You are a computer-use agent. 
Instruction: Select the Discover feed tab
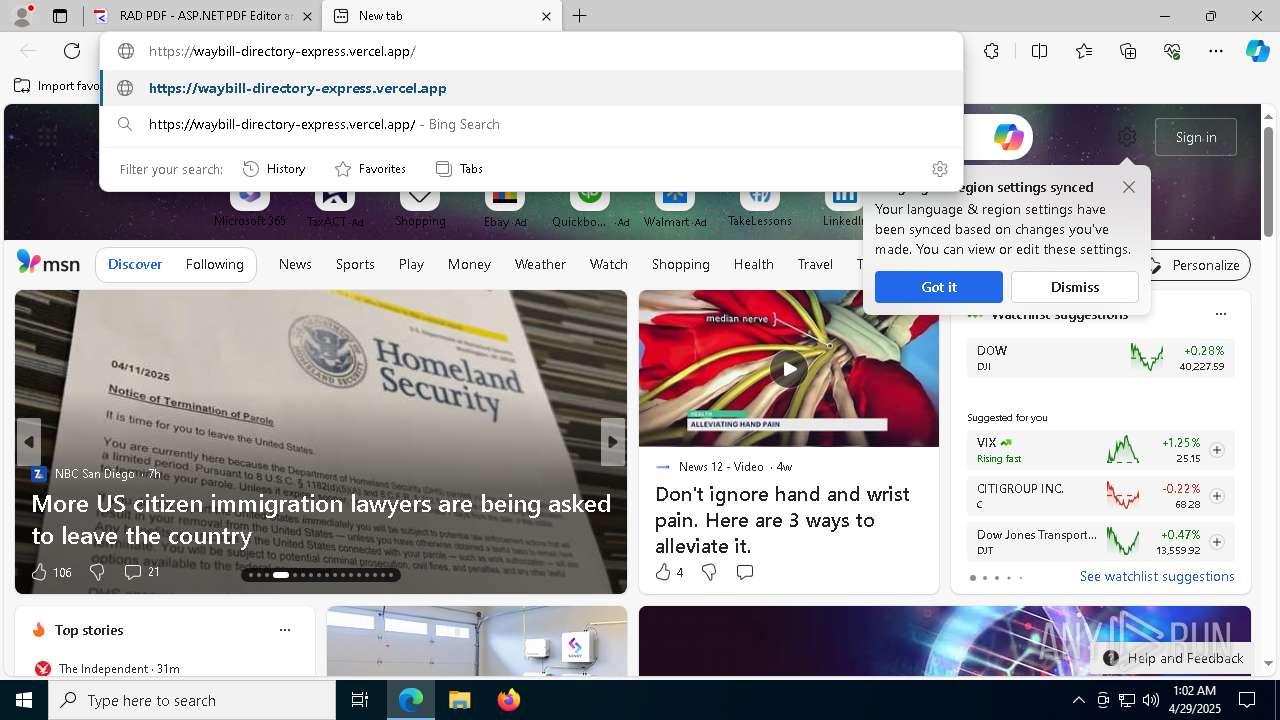pos(135,264)
